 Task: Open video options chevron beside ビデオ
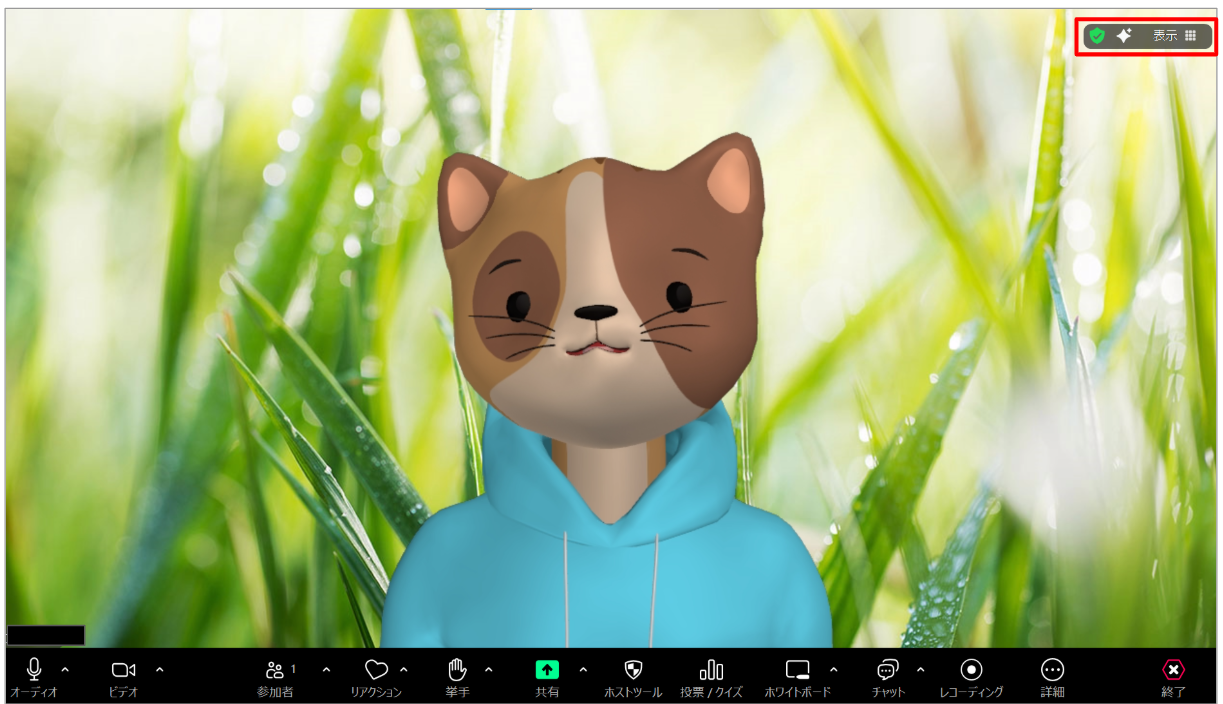(159, 669)
